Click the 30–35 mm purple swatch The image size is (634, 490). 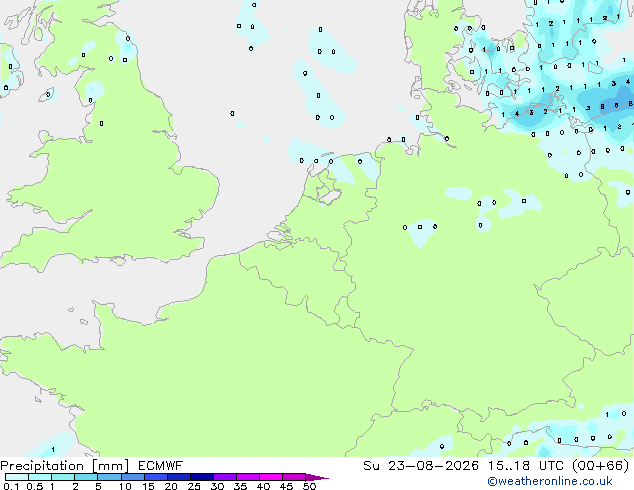(x=224, y=477)
